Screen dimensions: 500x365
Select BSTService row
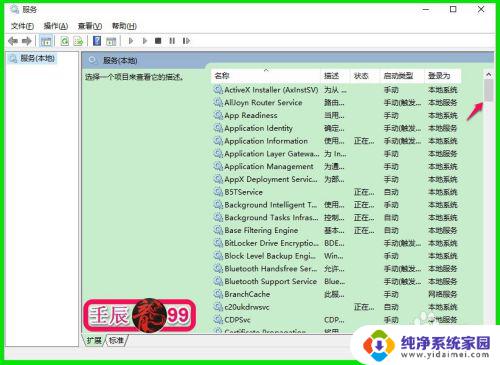pos(335,192)
